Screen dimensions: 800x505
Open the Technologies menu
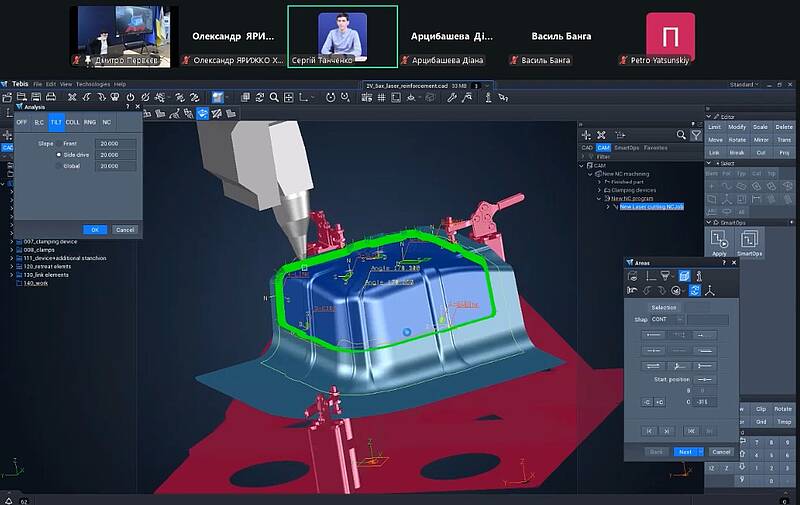[x=92, y=84]
